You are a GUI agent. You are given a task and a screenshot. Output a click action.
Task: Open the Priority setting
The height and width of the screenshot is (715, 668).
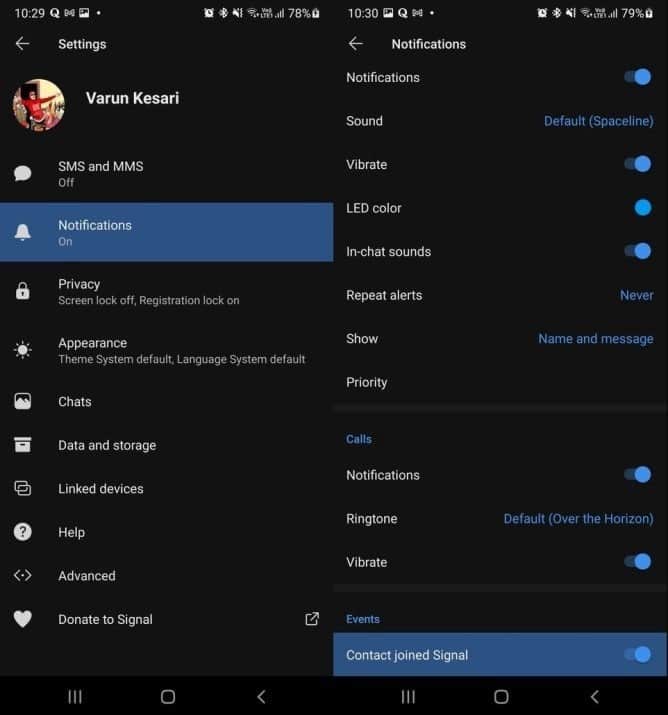pos(500,382)
